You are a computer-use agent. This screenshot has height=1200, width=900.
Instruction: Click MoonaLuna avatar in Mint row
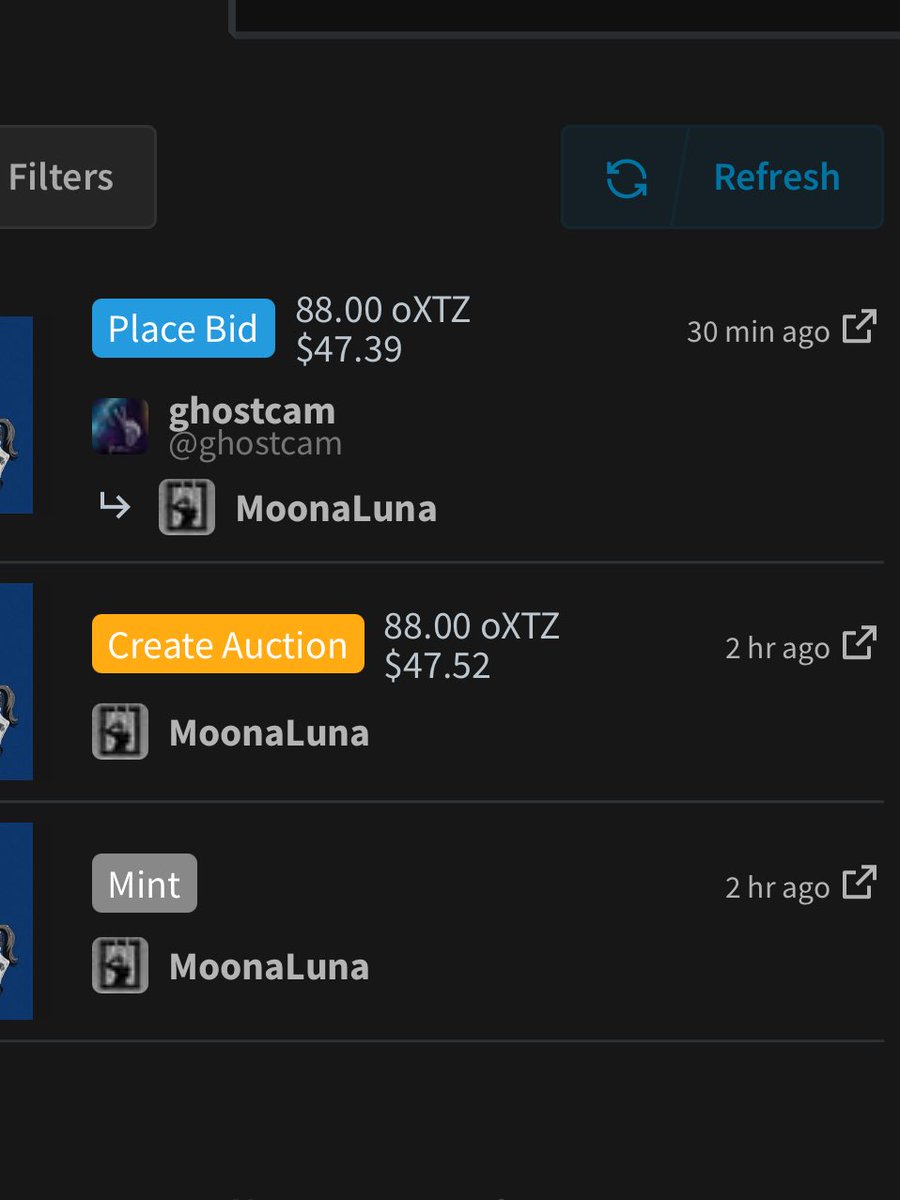click(120, 966)
